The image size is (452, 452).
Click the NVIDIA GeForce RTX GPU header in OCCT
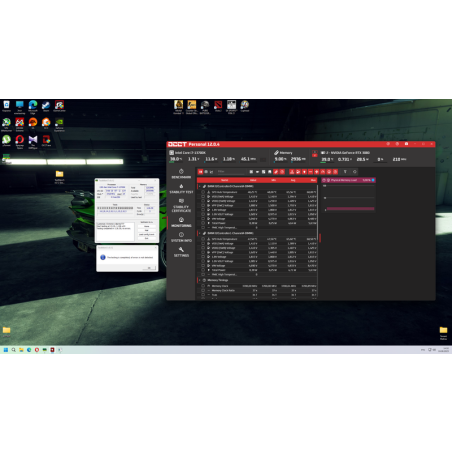345,153
